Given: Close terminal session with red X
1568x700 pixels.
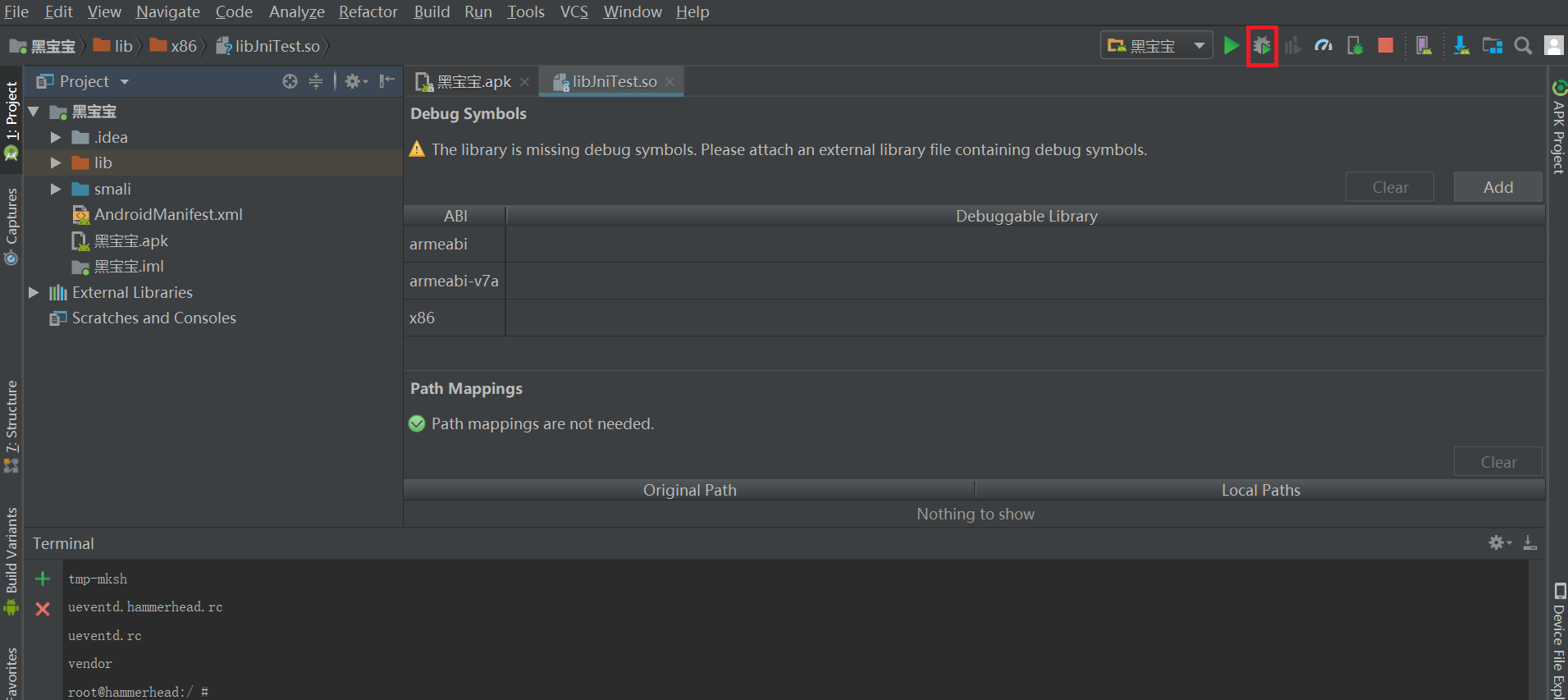Looking at the screenshot, I should pos(43,609).
